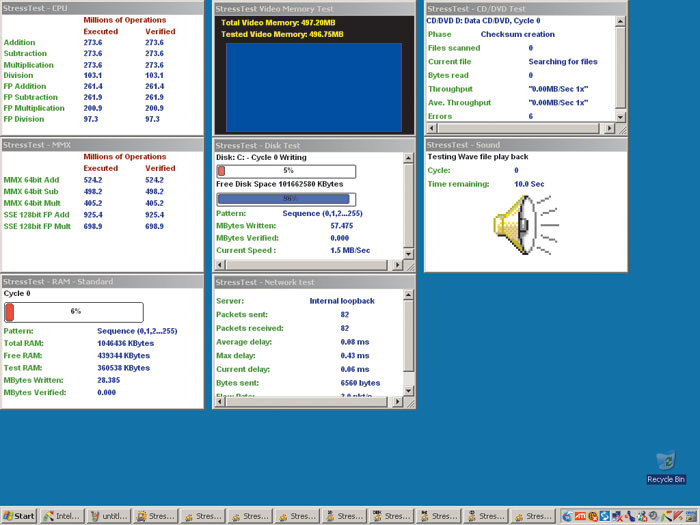
Task: Click the CD/DVD Test vertical scrollbar thumb
Action: [x=620, y=67]
